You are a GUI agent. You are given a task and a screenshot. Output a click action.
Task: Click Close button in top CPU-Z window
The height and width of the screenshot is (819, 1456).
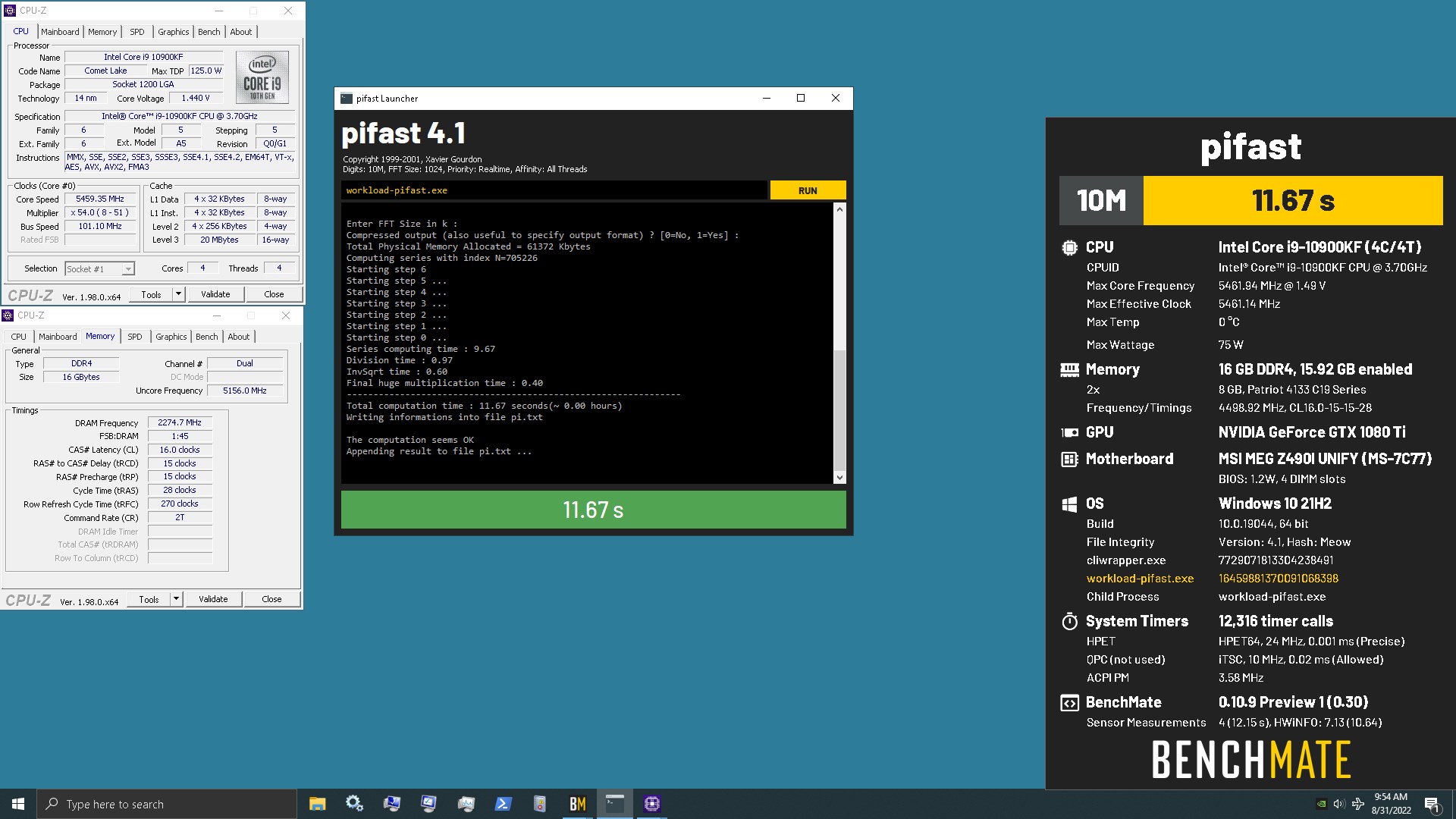tap(274, 294)
